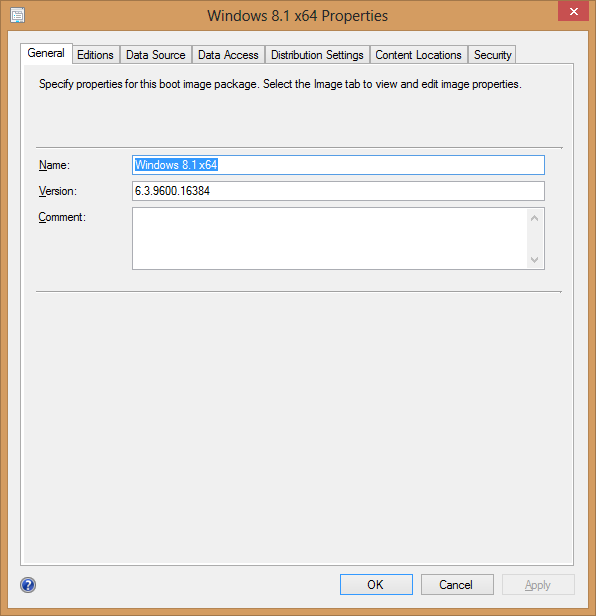The height and width of the screenshot is (616, 596).
Task: Open the Distribution Settings tab
Action: (x=317, y=55)
